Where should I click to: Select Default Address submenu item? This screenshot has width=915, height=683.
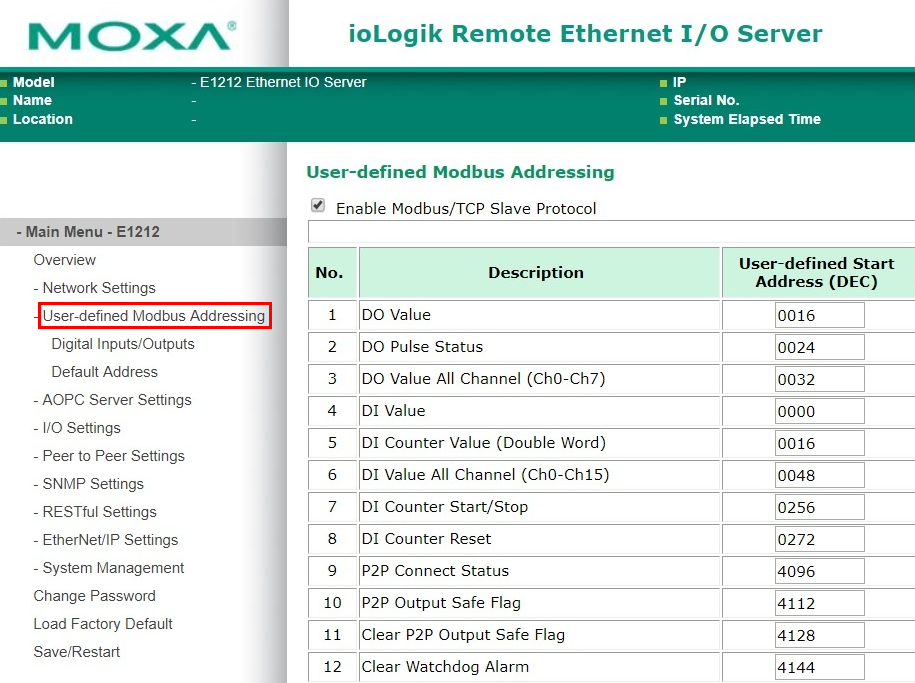click(104, 372)
